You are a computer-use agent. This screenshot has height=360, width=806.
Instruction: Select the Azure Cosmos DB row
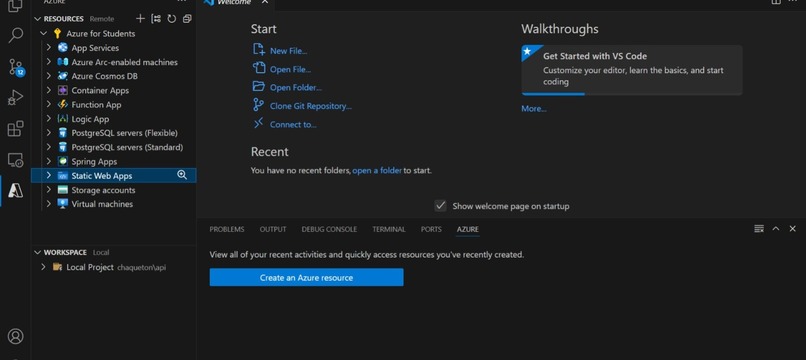pyautogui.click(x=114, y=76)
